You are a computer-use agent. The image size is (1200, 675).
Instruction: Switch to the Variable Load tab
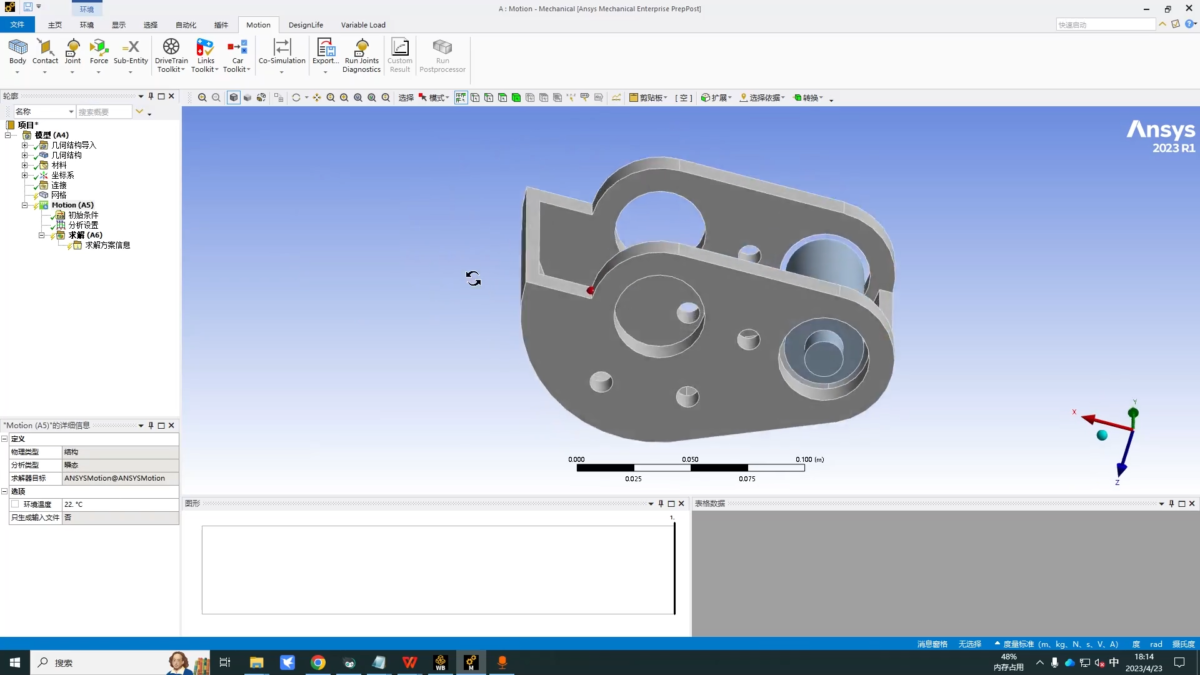[363, 25]
